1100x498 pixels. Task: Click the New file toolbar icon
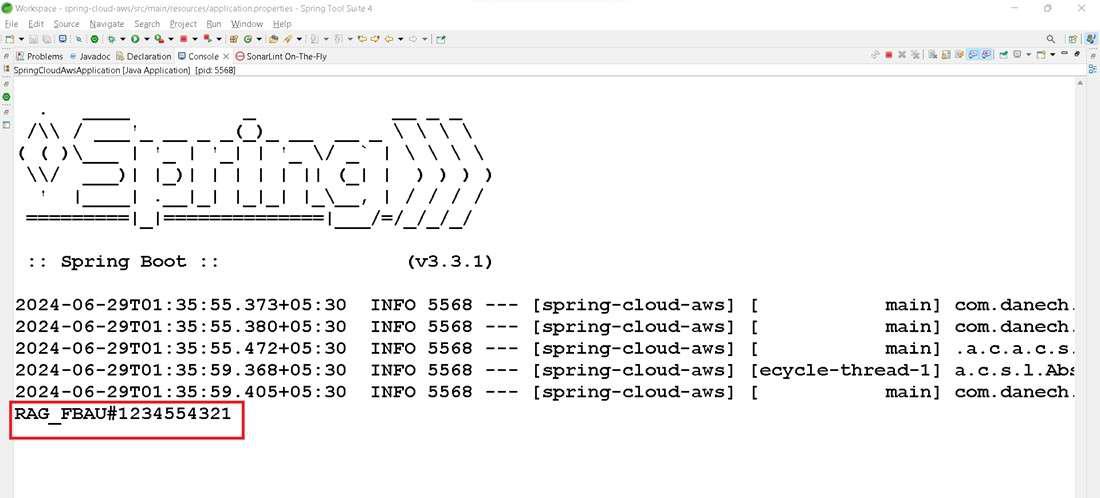coord(9,39)
